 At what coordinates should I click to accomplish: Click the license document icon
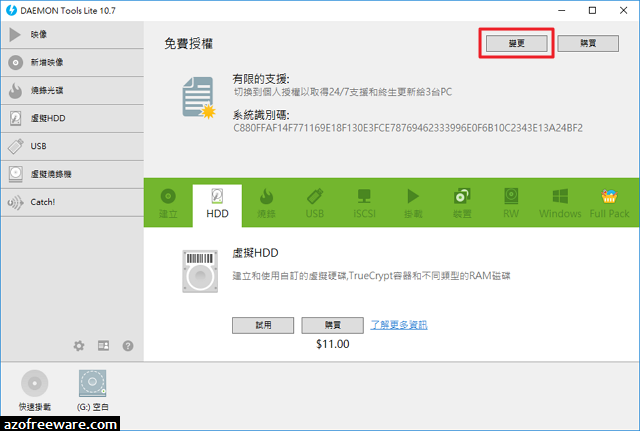[x=199, y=98]
